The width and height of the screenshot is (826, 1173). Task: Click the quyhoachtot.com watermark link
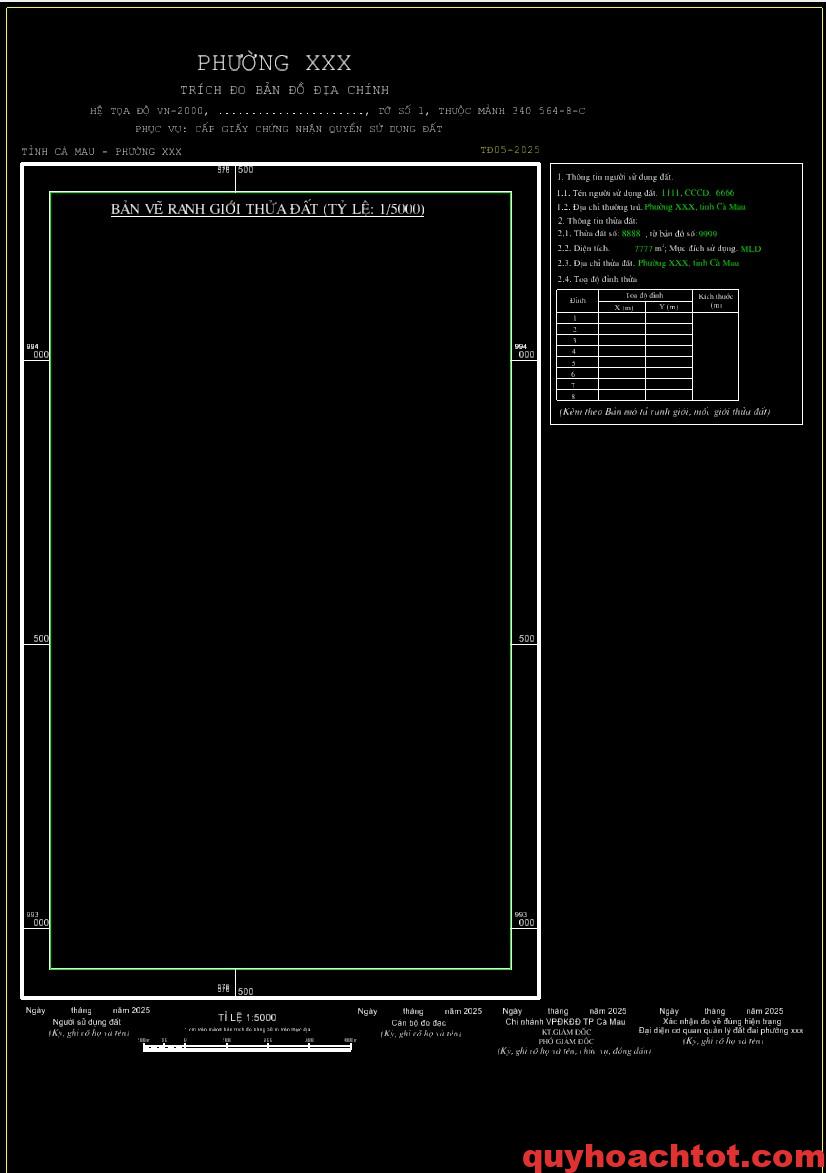[672, 1157]
